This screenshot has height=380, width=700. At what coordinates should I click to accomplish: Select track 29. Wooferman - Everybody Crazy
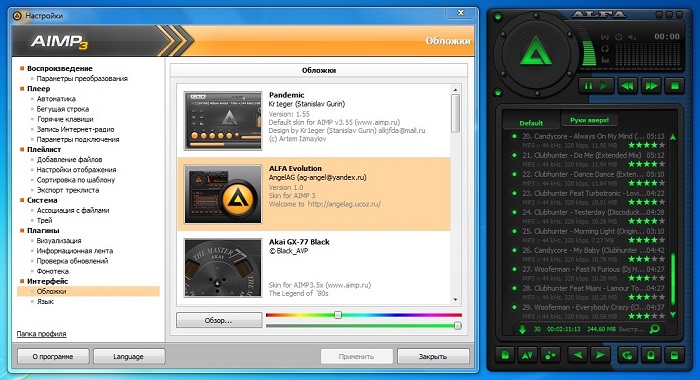click(x=589, y=311)
